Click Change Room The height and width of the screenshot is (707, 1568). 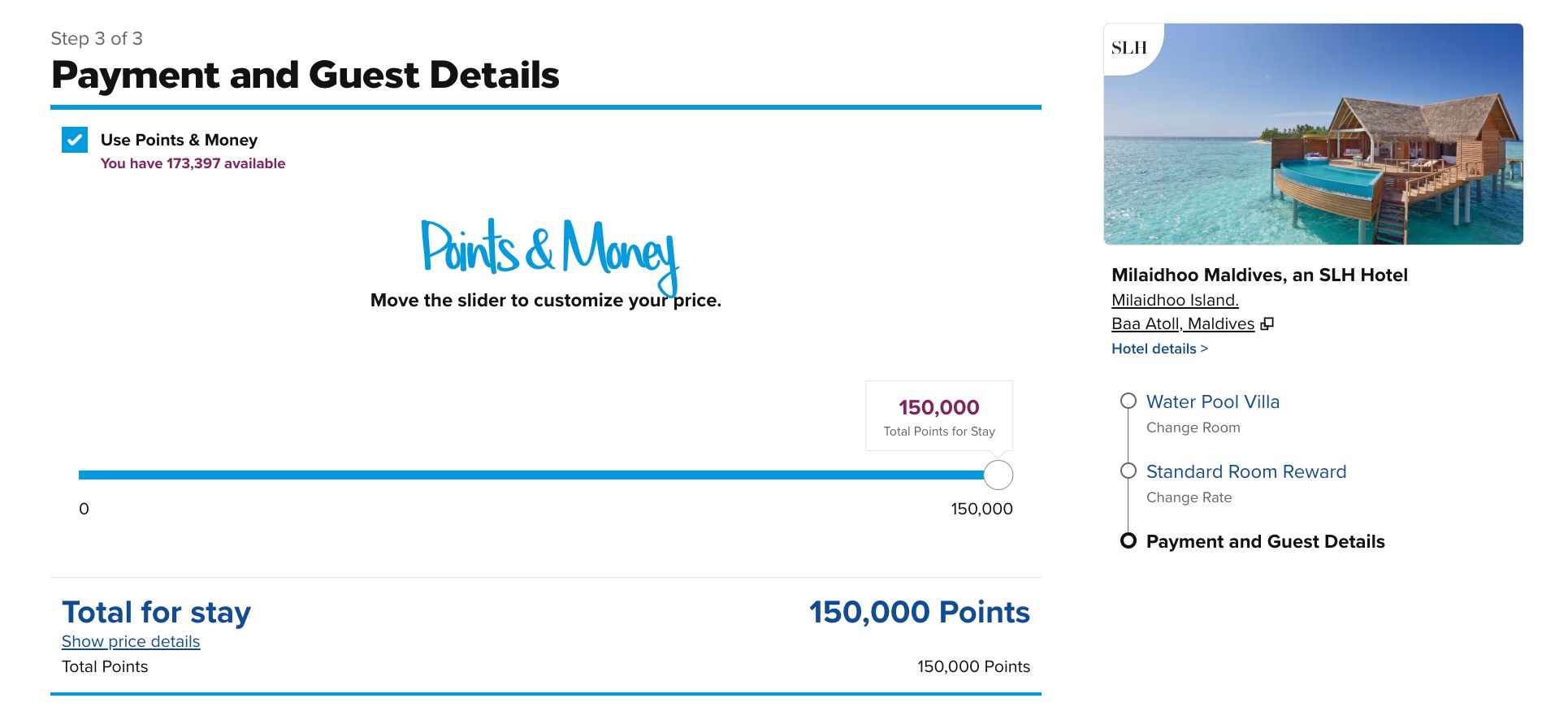click(1193, 427)
